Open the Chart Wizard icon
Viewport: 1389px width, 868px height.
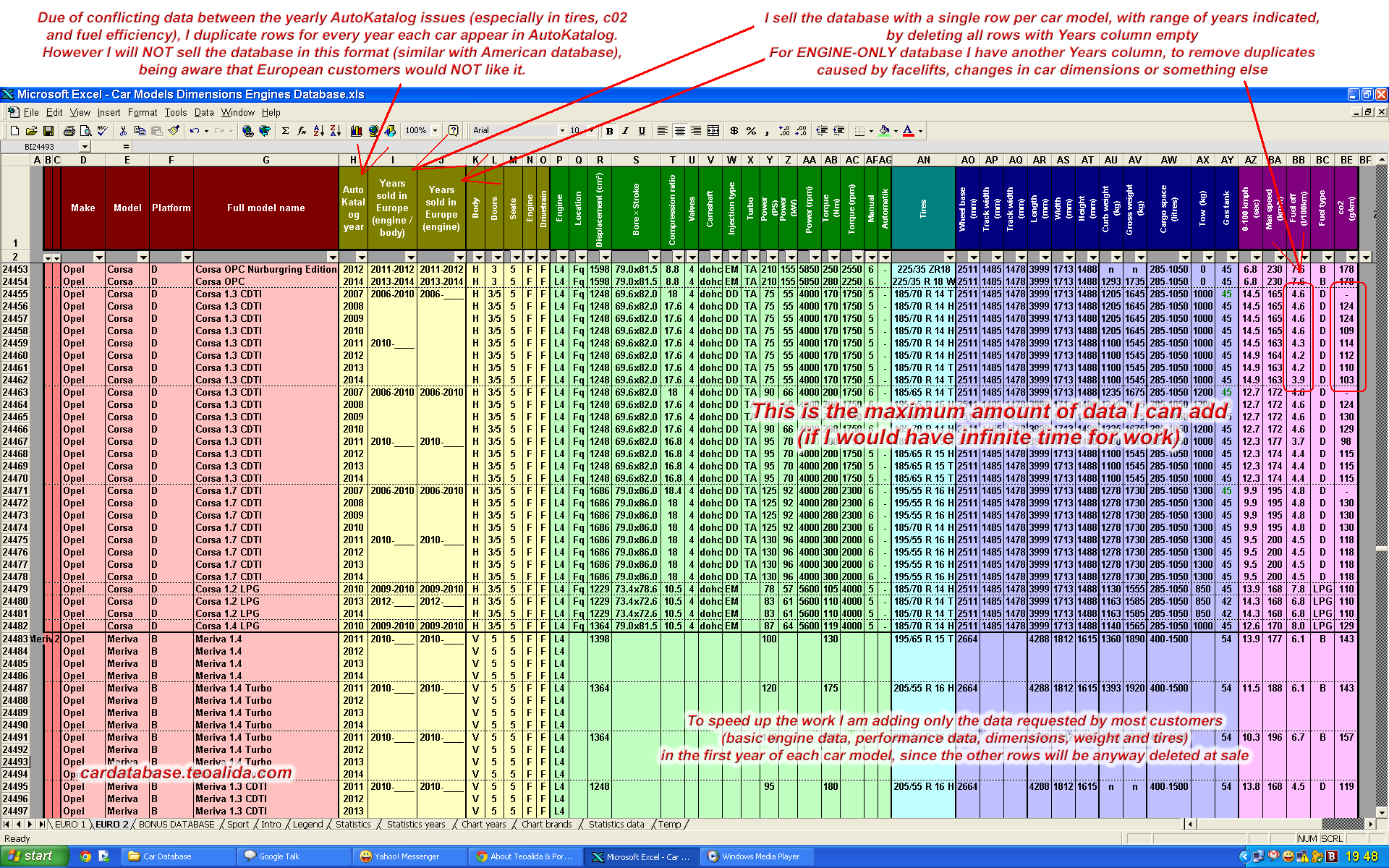pyautogui.click(x=356, y=131)
